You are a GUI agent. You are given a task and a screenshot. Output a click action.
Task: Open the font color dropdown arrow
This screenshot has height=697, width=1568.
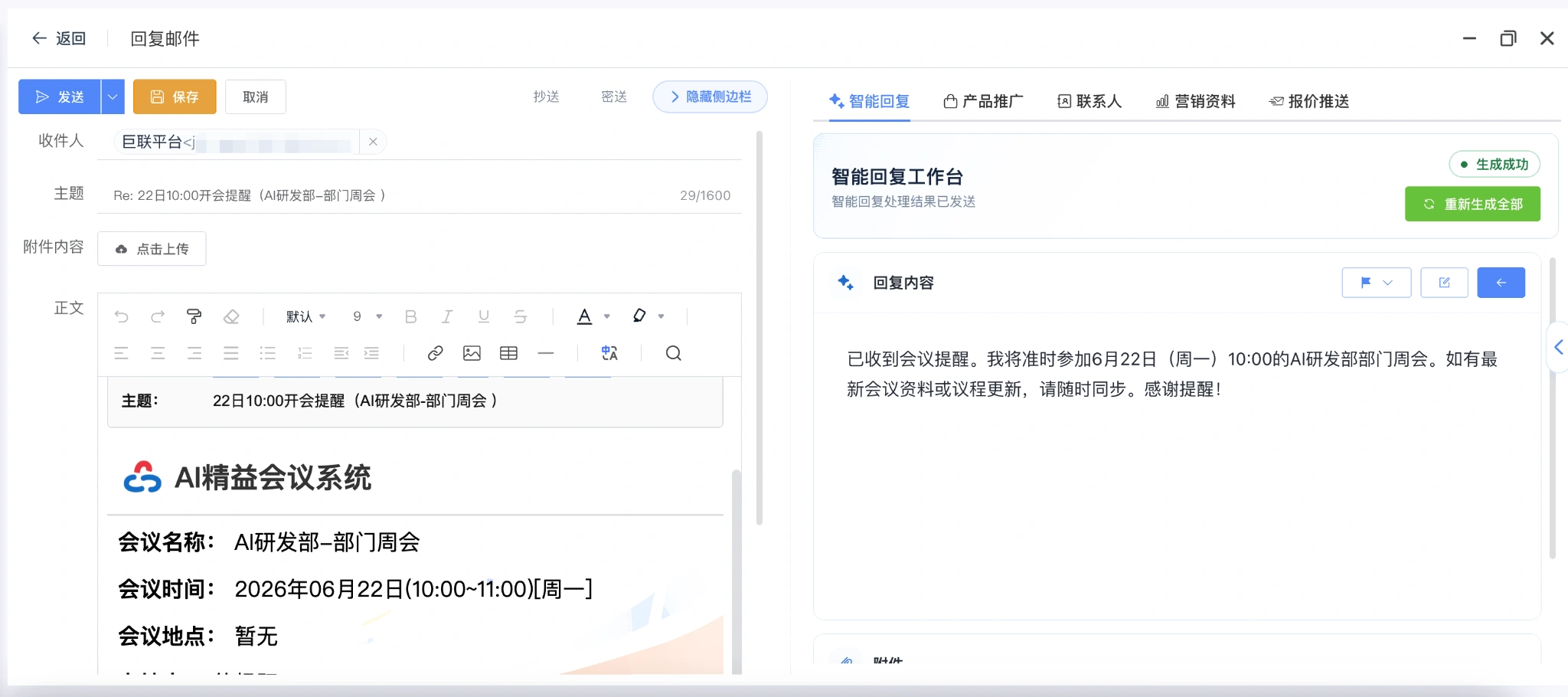[x=607, y=316]
